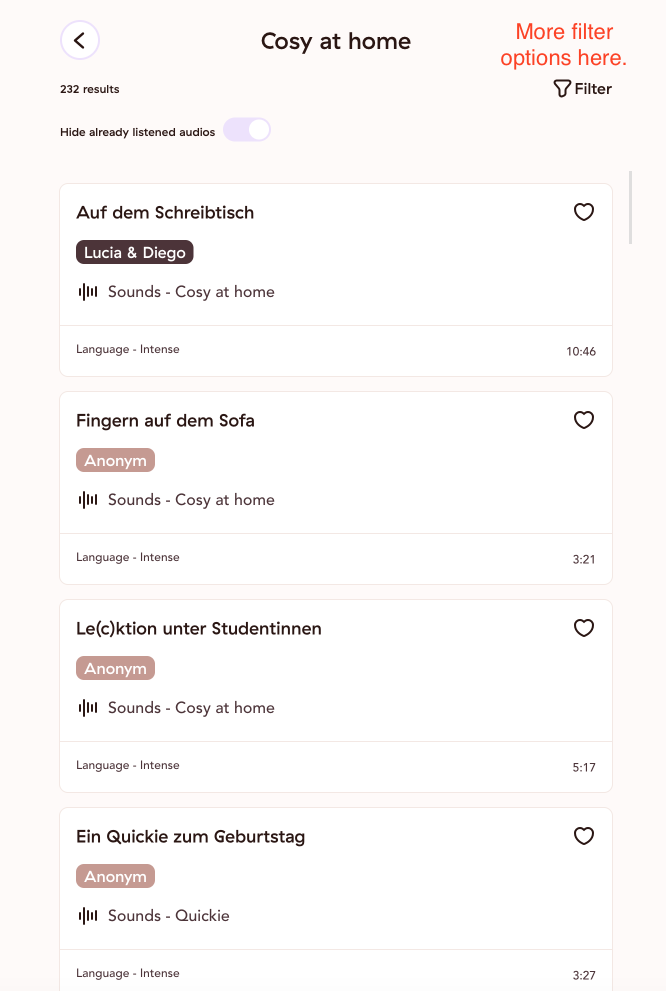The width and height of the screenshot is (666, 991).
Task: Click Anonym tag under Ein Quickie zum Geburtstag
Action: click(116, 876)
